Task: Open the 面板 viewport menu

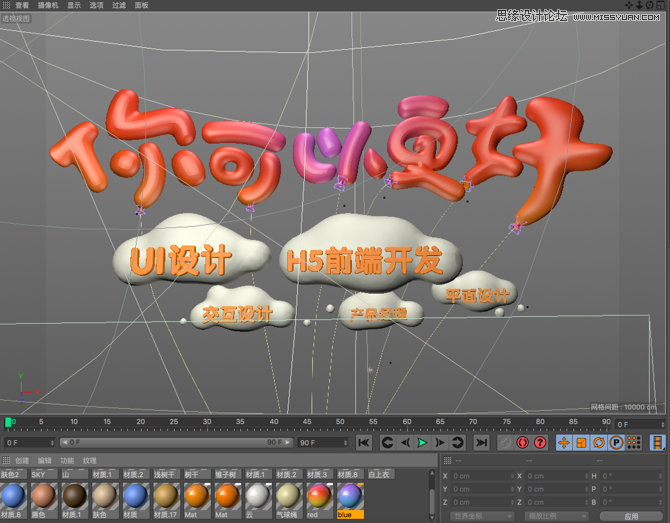Action: point(141,5)
